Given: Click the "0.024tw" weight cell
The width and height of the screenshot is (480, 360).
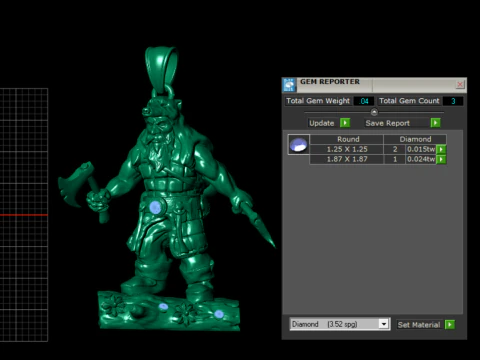Looking at the screenshot, I should 421,159.
